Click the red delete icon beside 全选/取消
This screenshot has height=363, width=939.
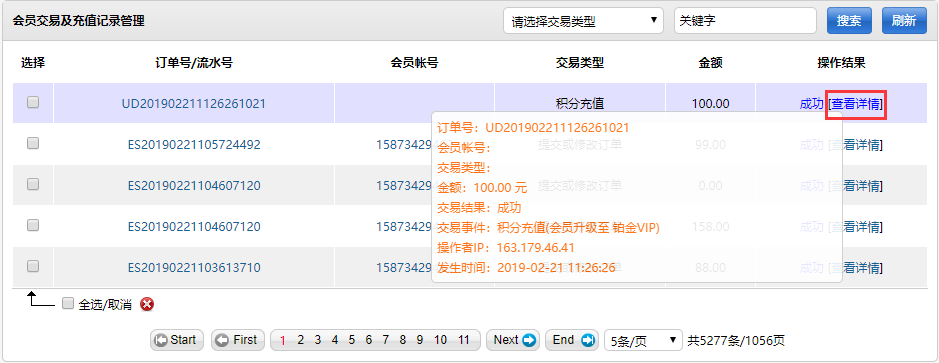pyautogui.click(x=147, y=304)
